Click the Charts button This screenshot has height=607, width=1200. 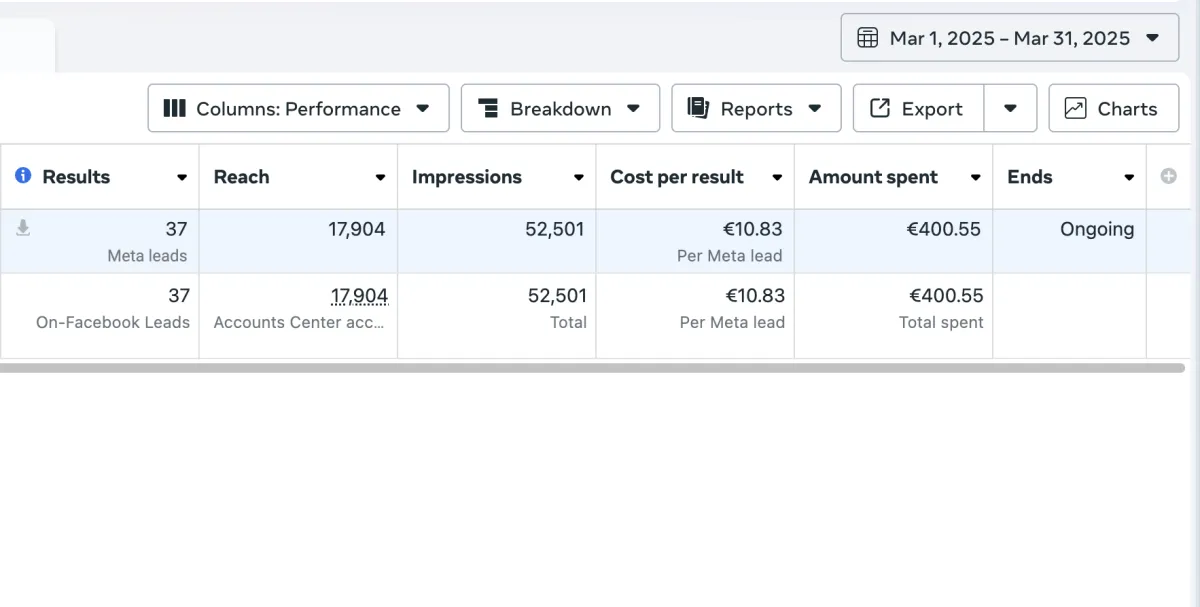[1110, 108]
